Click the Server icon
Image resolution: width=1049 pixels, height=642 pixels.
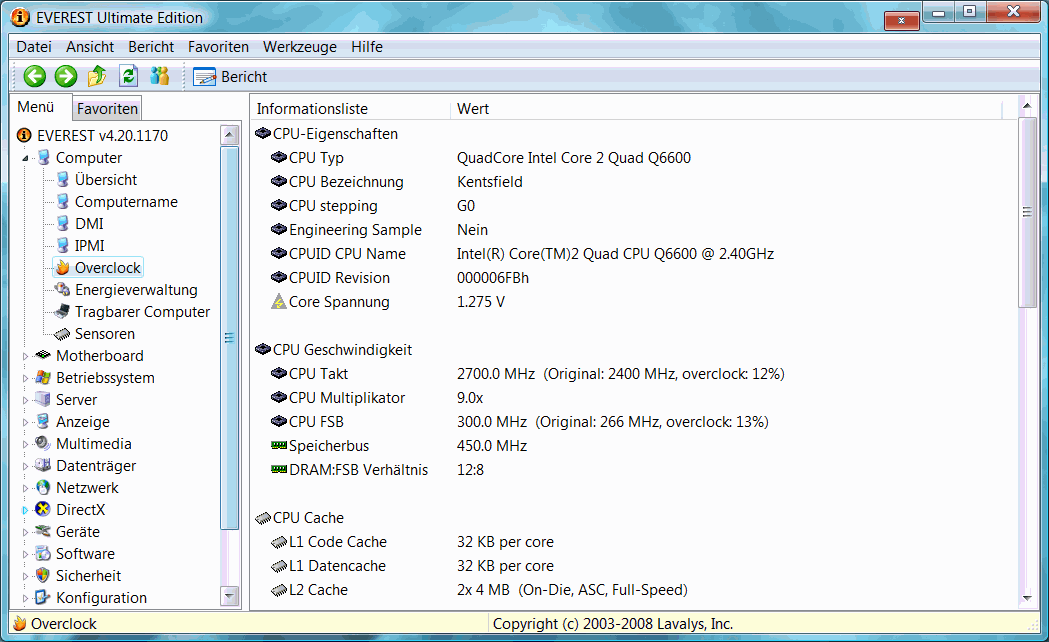[x=43, y=399]
